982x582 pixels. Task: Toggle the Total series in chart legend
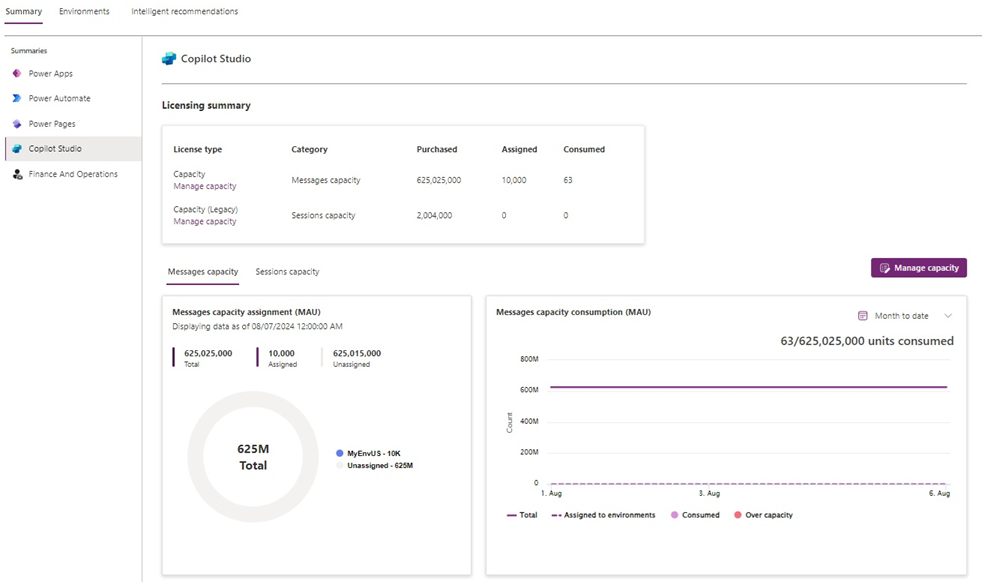522,515
